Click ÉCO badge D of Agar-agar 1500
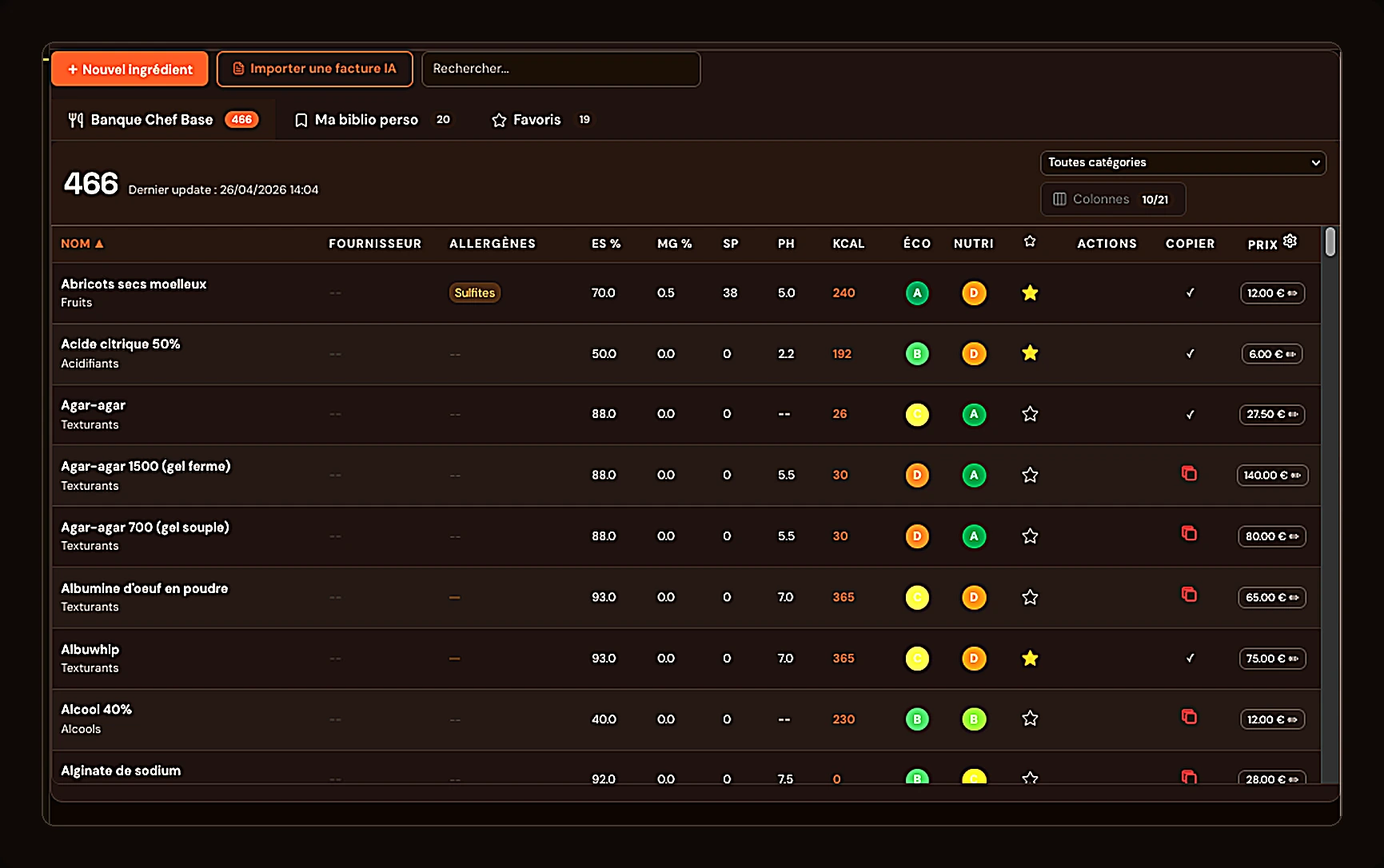 (917, 475)
